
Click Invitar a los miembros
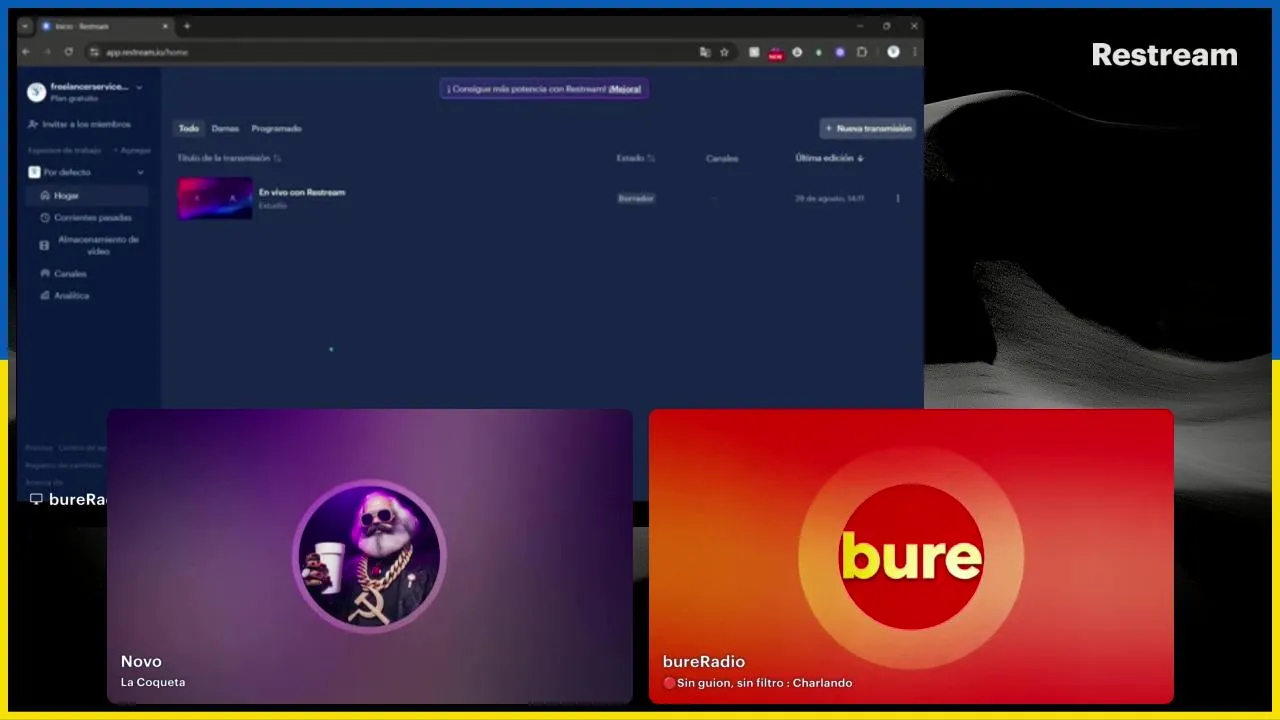tap(80, 124)
